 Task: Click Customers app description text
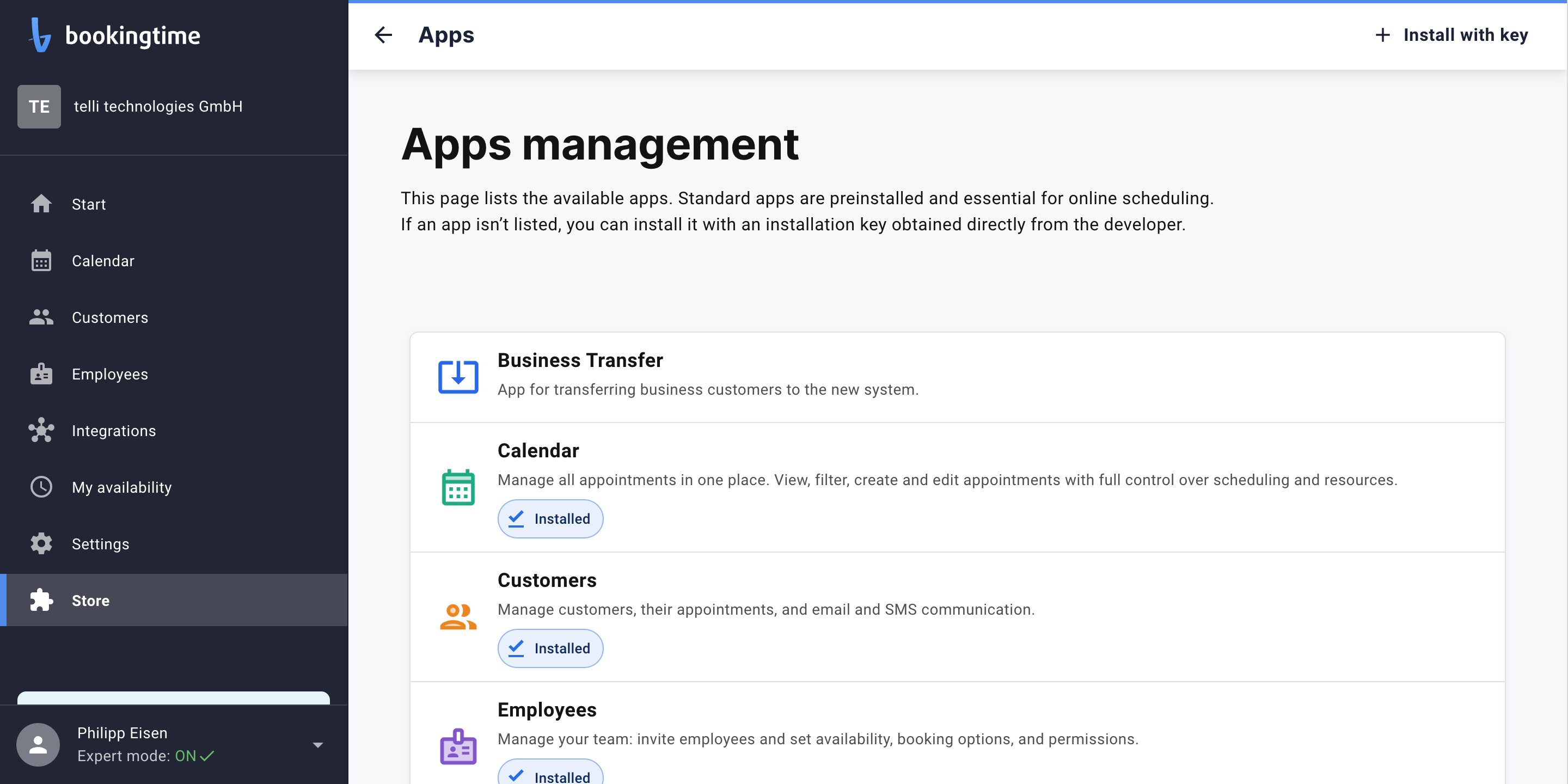[x=765, y=609]
